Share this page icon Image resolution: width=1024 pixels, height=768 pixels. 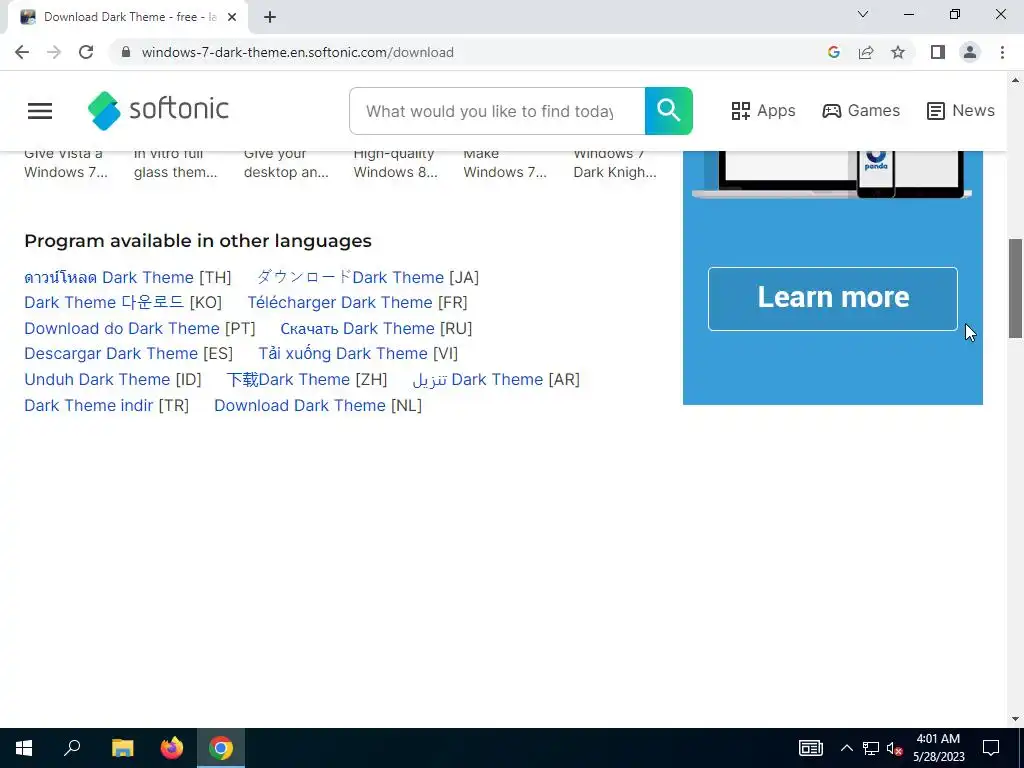click(866, 52)
